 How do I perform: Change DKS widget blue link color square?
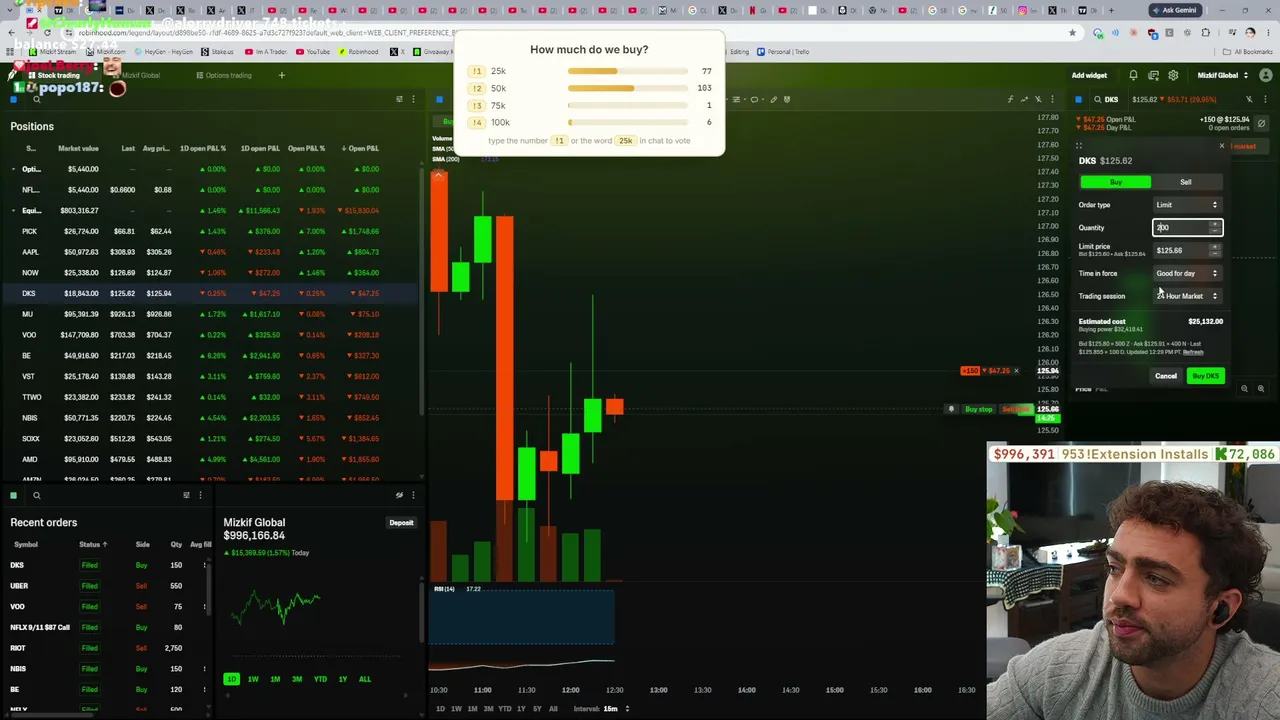(1078, 99)
